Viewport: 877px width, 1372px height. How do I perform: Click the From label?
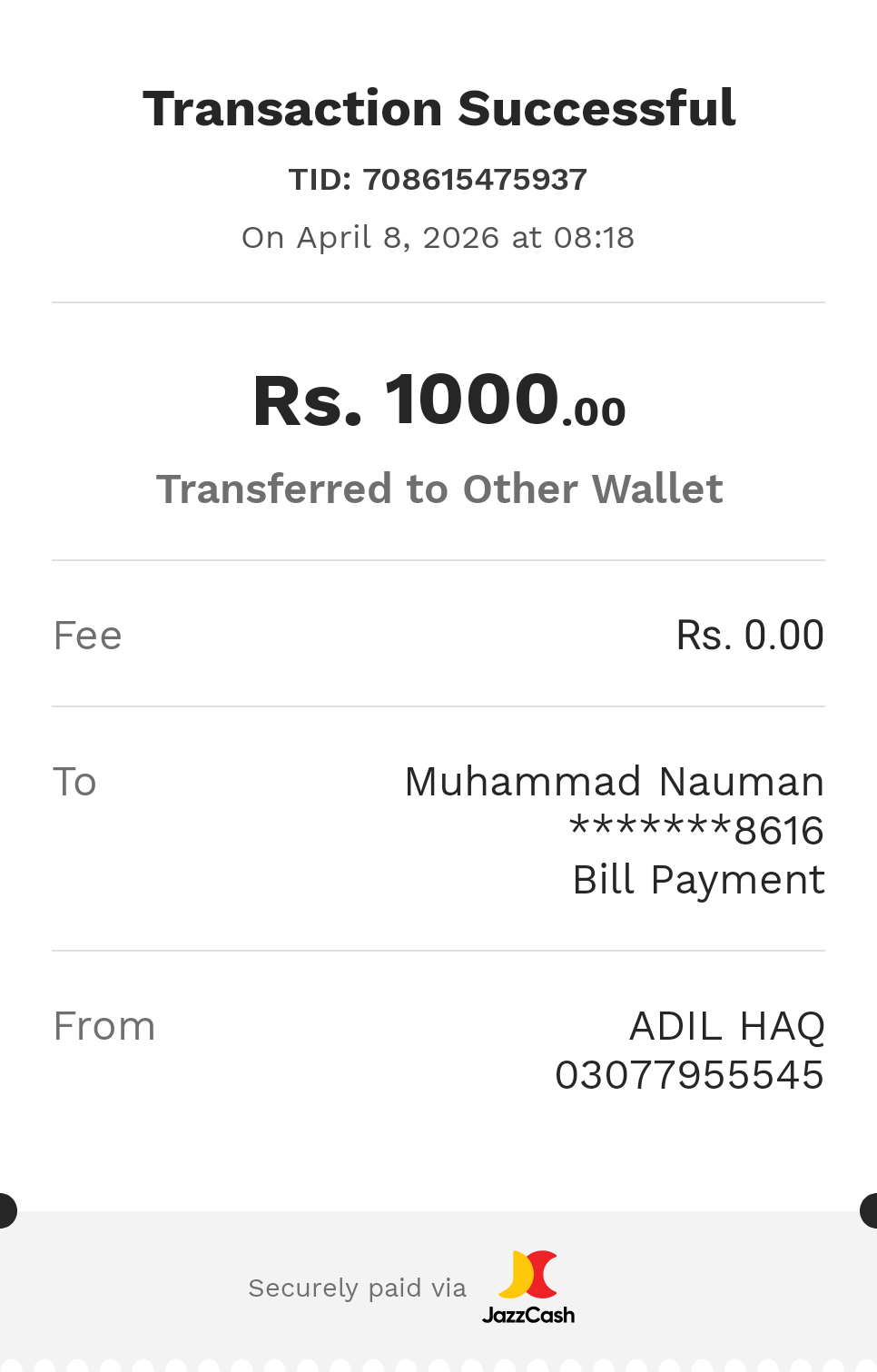pyautogui.click(x=104, y=1027)
